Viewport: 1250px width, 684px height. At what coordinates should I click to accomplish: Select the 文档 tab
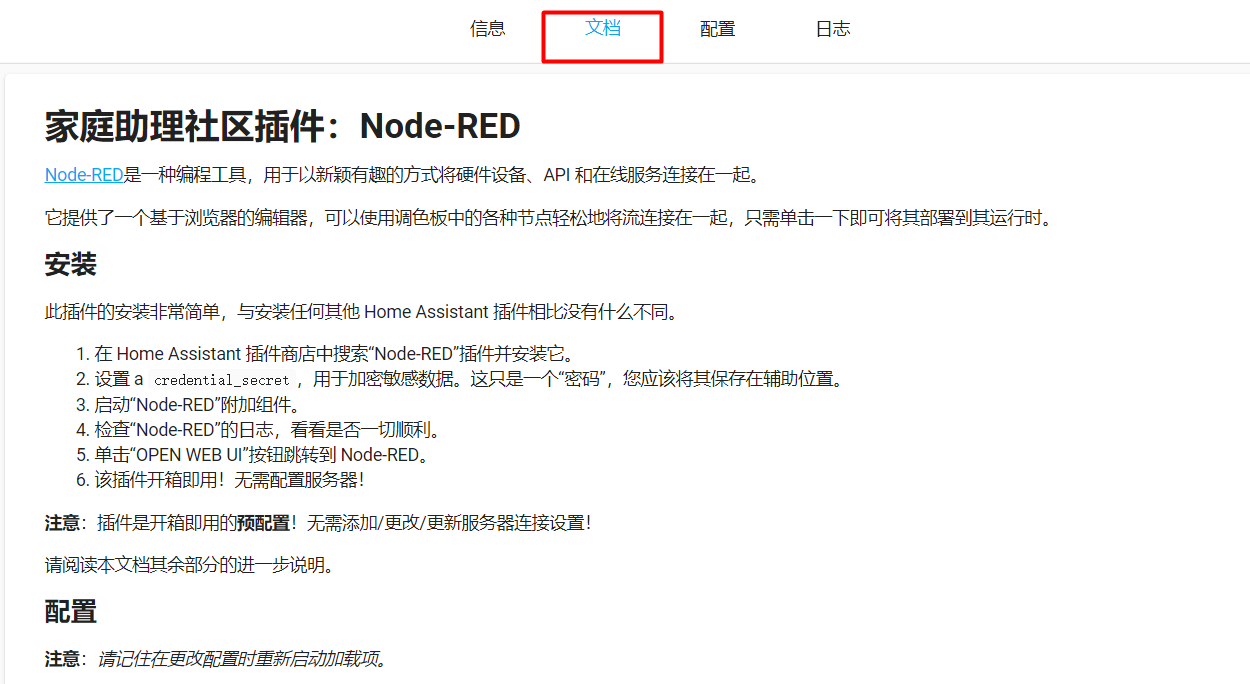pos(603,28)
